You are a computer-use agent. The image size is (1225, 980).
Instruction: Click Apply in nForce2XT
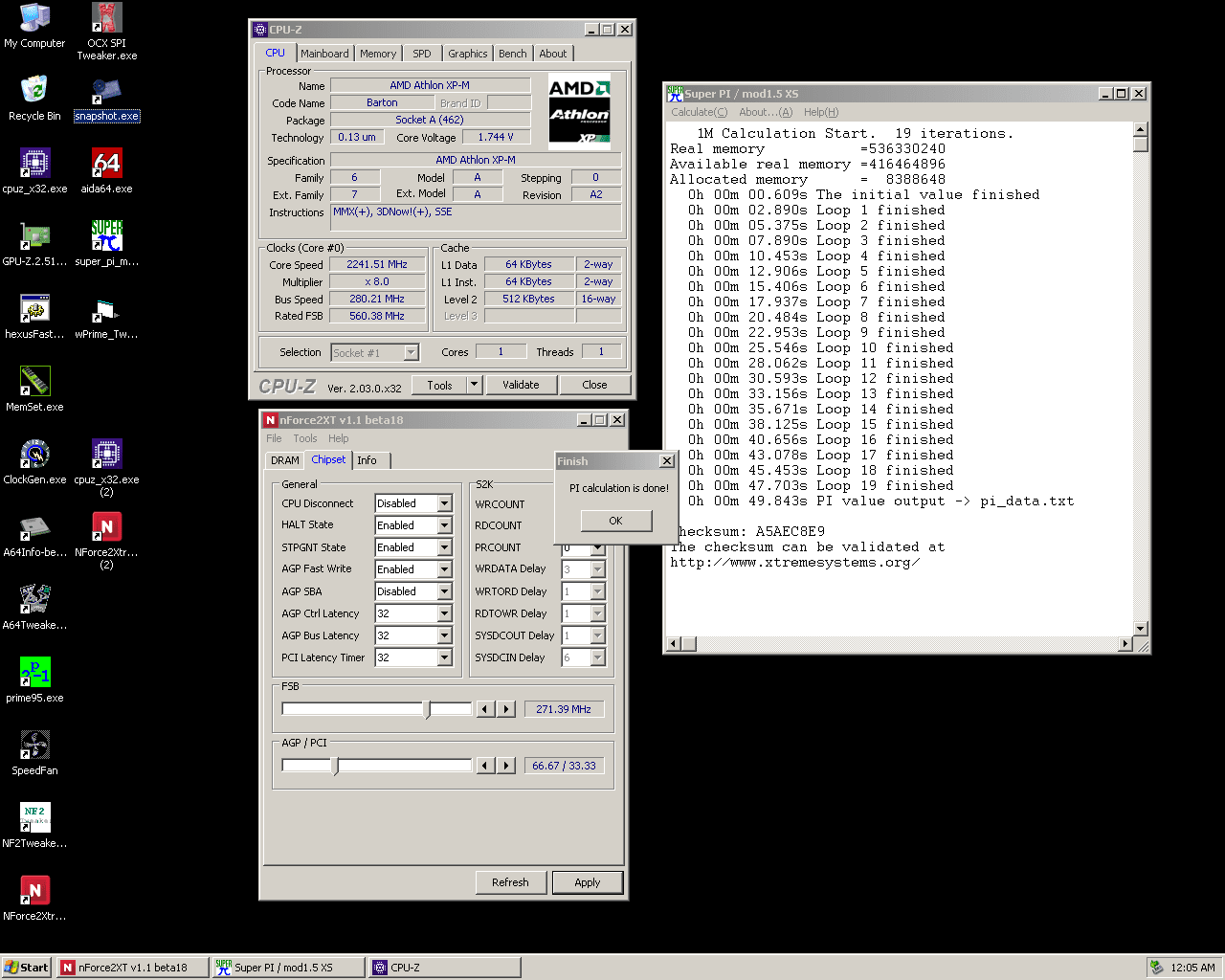pos(588,882)
